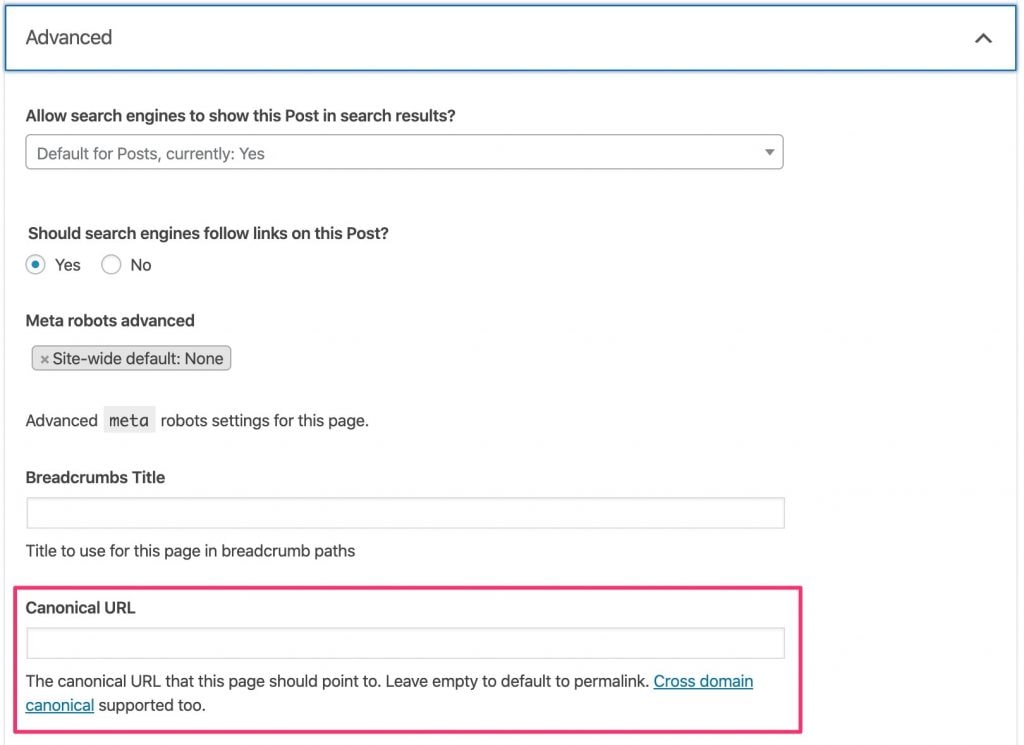Enable "No" for following links on this Post

(x=111, y=264)
